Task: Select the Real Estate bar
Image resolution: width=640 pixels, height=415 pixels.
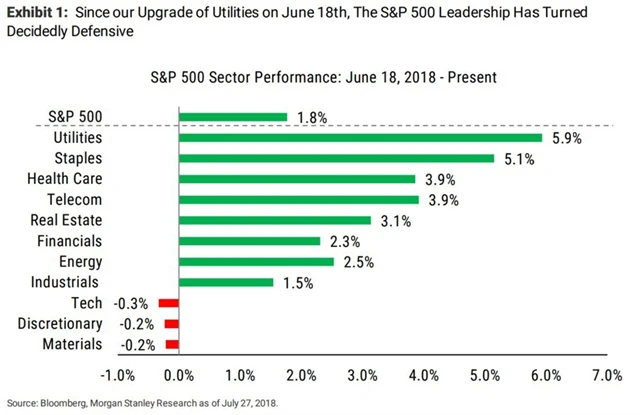Action: 274,220
